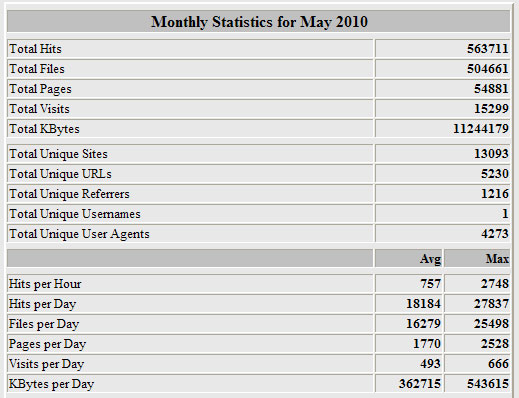The image size is (519, 398).
Task: Click the Unique URLs value 5230
Action: point(495,174)
